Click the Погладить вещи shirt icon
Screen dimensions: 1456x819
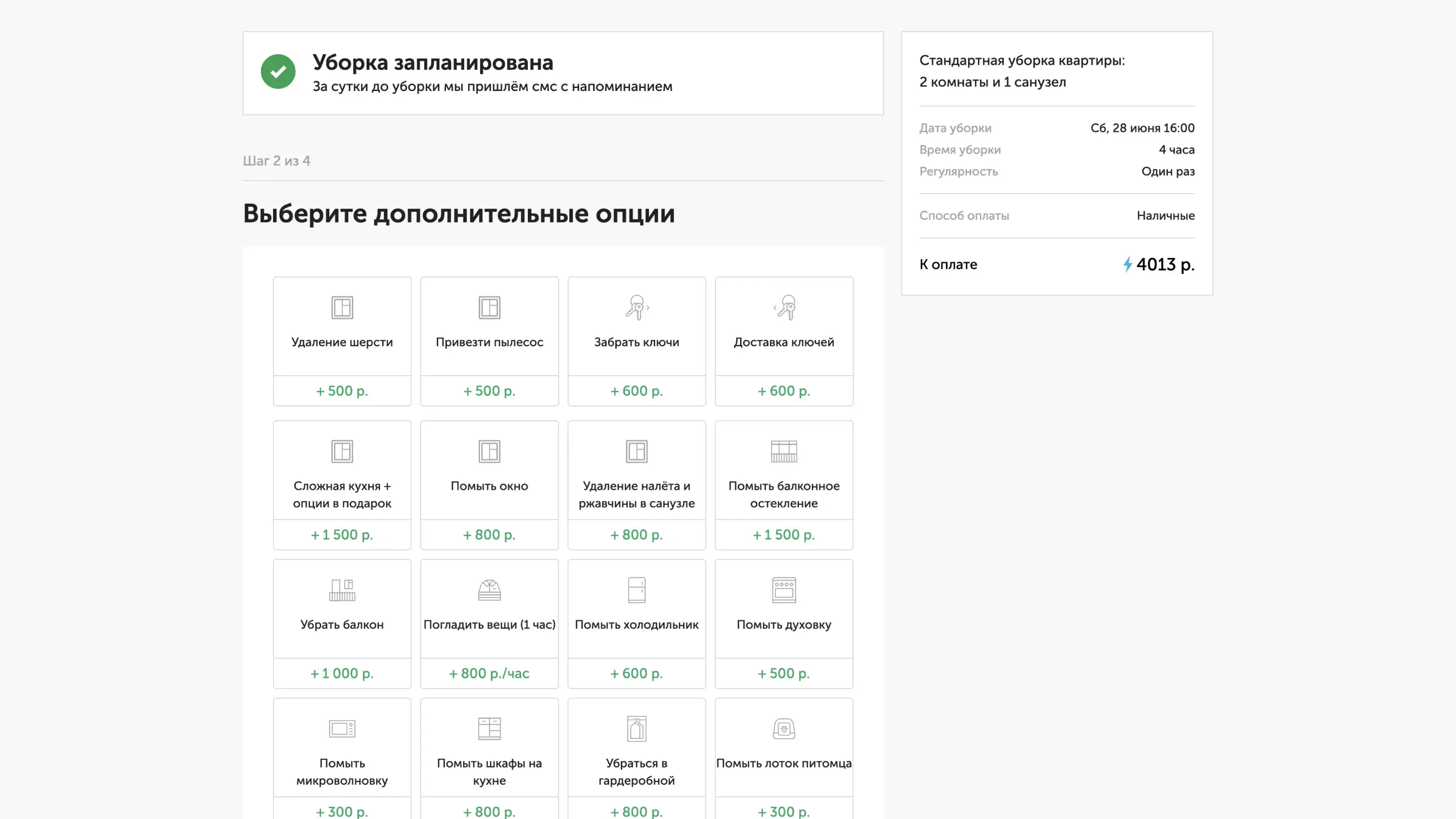[x=489, y=589]
